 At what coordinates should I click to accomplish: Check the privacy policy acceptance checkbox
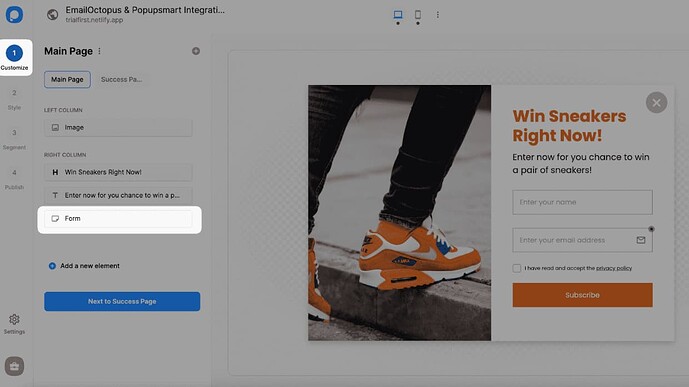[x=517, y=268]
